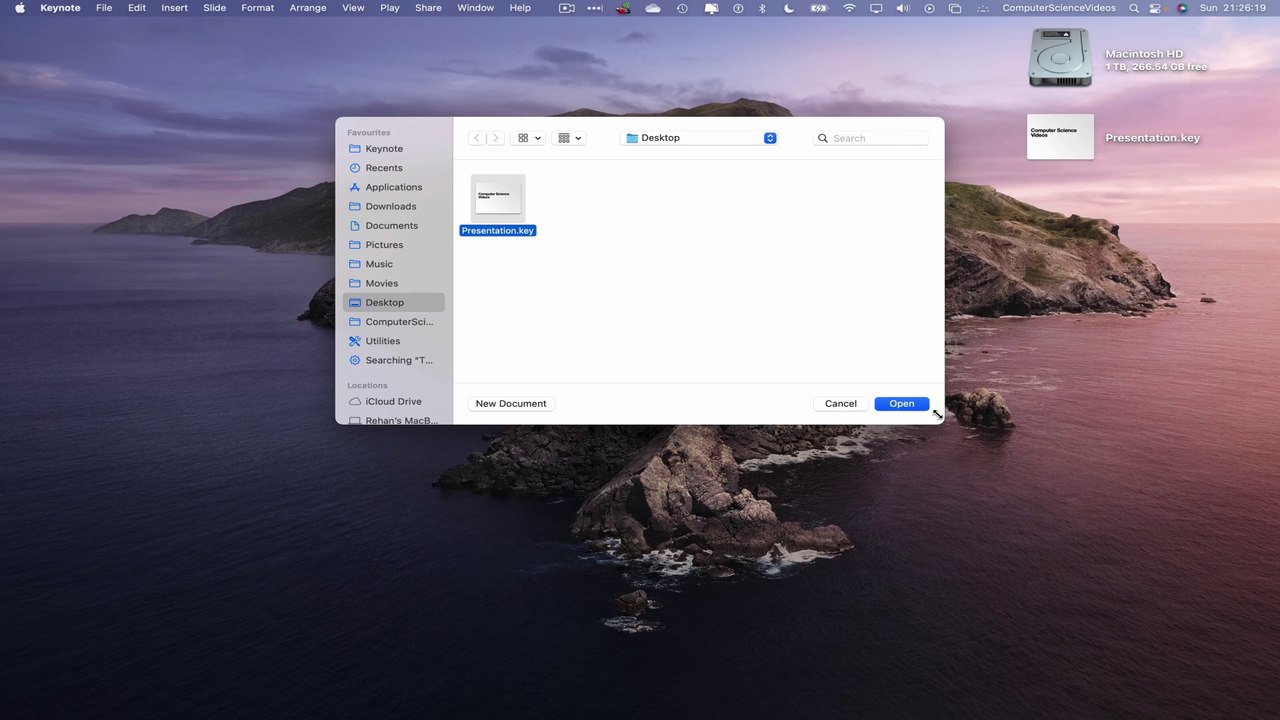Click the clock showing Sun 21:26:19
The height and width of the screenshot is (720, 1280).
coord(1232,8)
